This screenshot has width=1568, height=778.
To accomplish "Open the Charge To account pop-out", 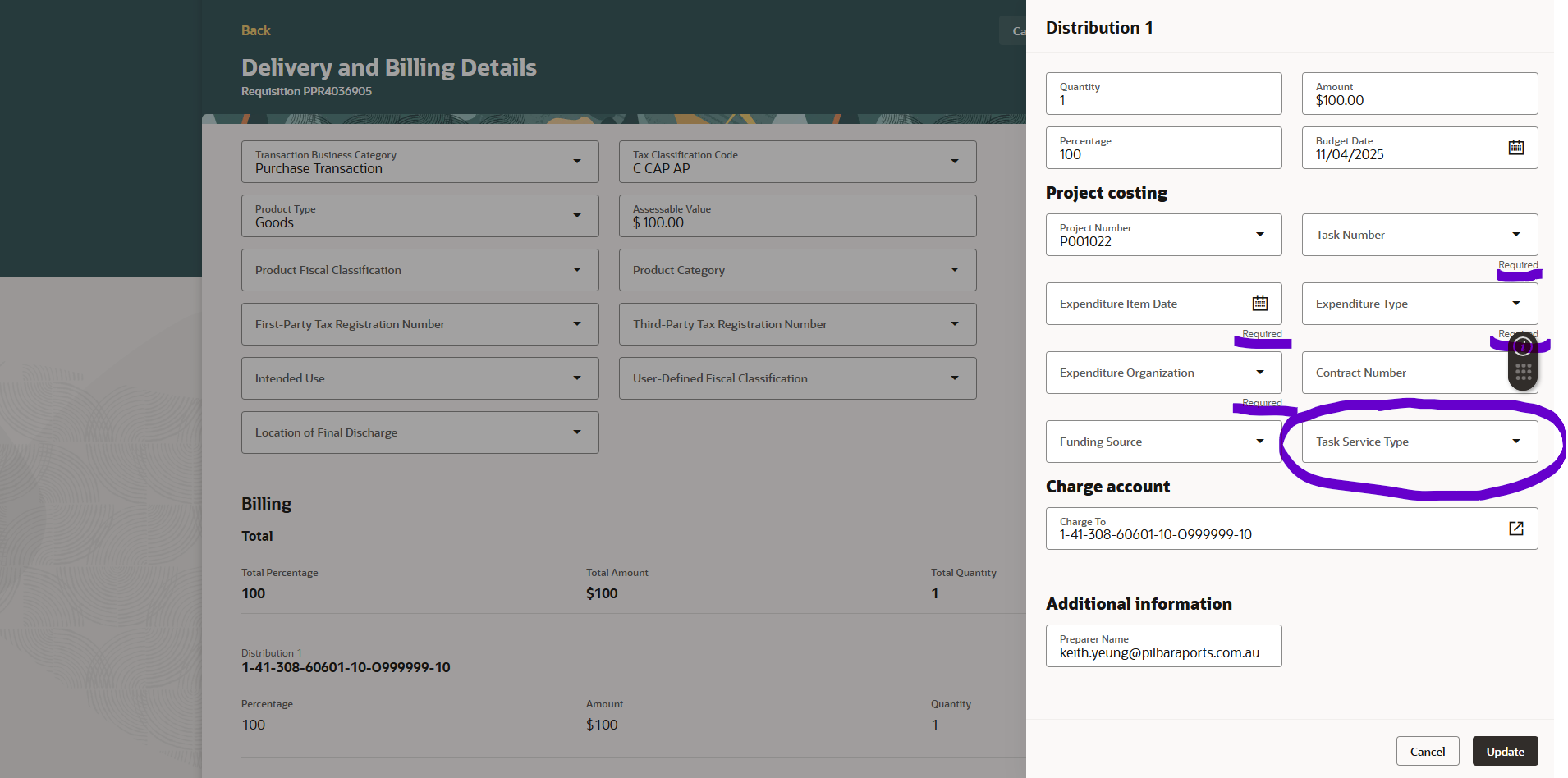I will click(x=1515, y=528).
